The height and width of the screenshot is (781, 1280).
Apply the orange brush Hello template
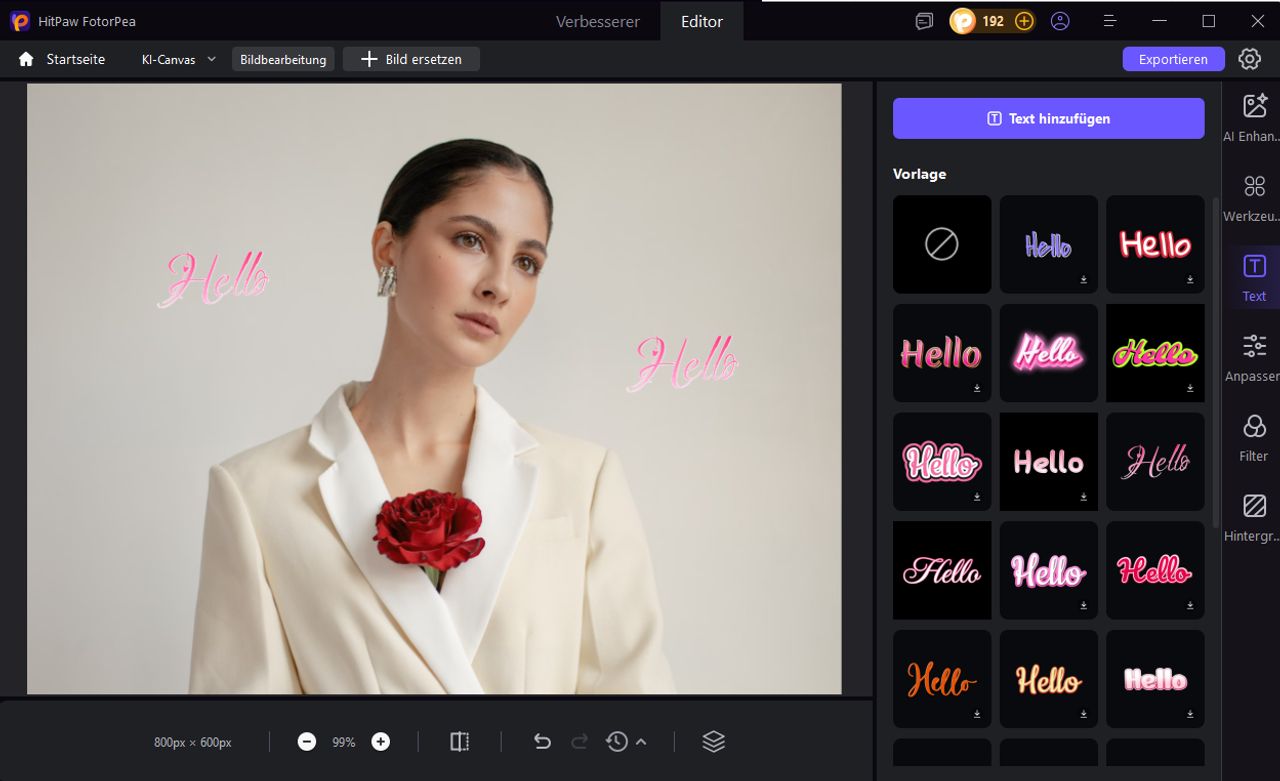[x=942, y=679]
